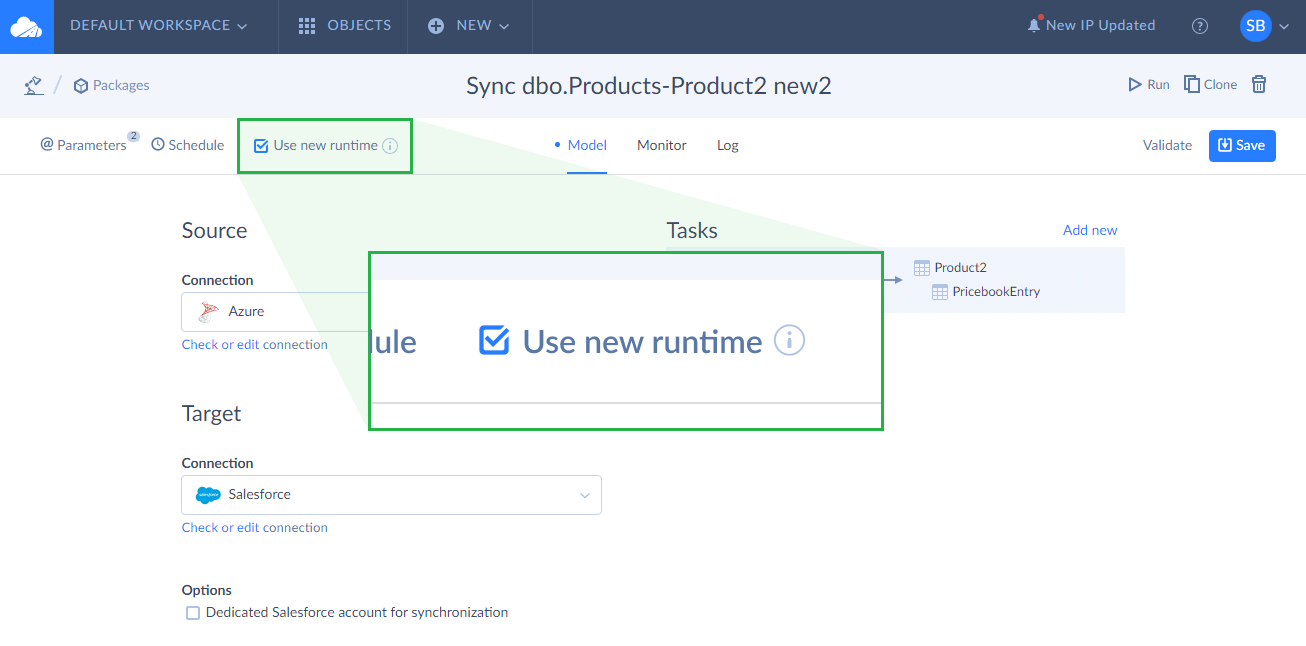Click the Salesforce connection logo

click(208, 494)
